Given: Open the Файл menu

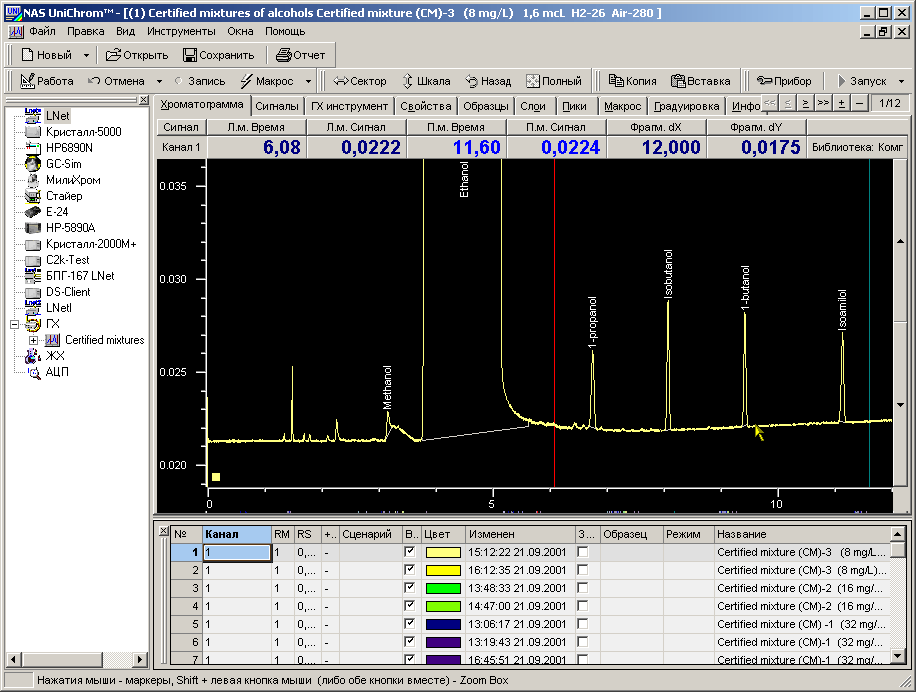Looking at the screenshot, I should pyautogui.click(x=42, y=31).
